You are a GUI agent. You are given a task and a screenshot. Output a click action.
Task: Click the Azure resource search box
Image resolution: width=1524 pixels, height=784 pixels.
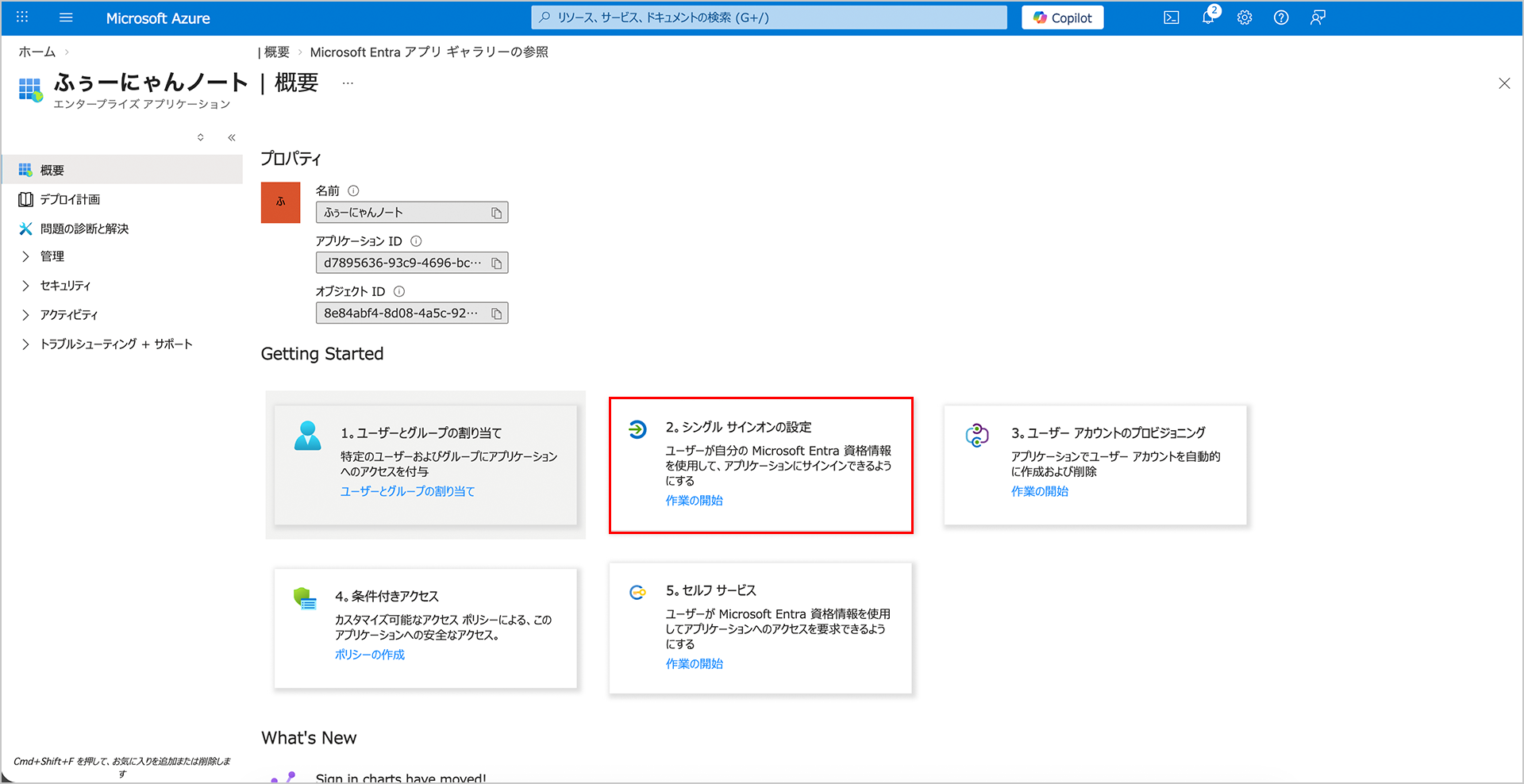(768, 17)
